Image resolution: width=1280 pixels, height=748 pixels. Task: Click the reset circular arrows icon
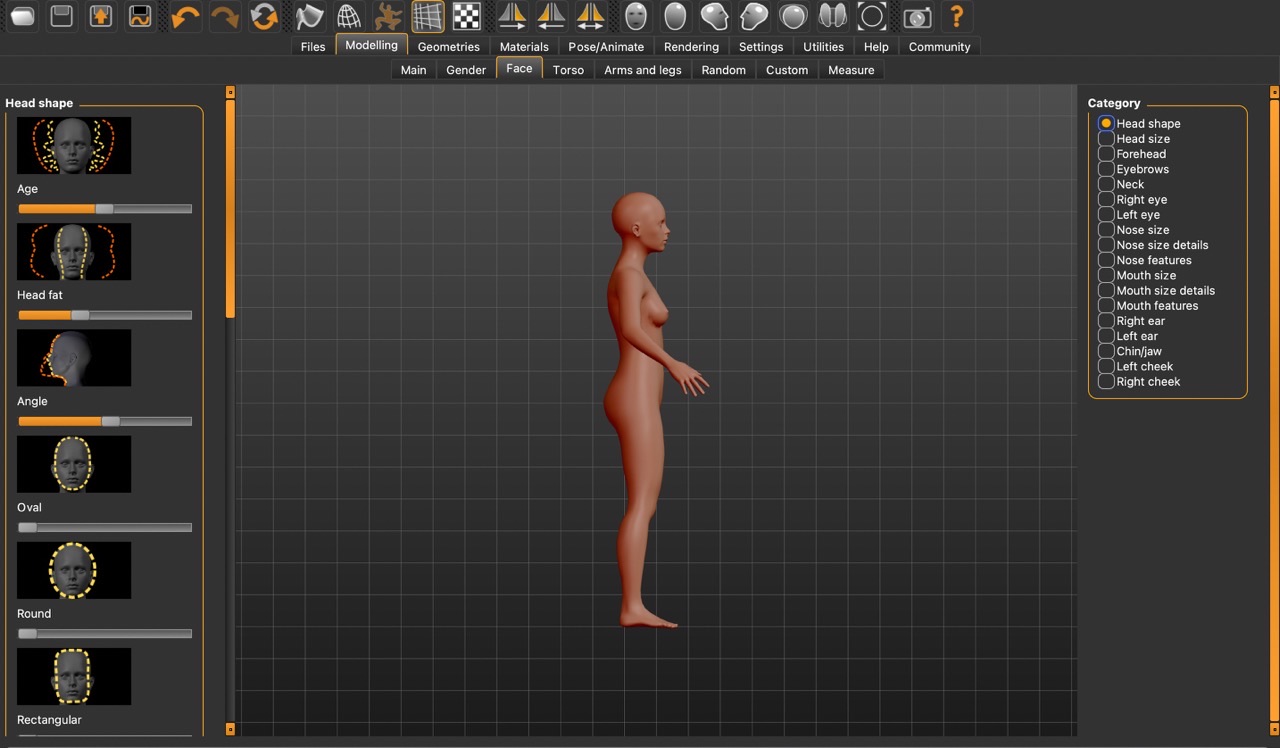[264, 16]
